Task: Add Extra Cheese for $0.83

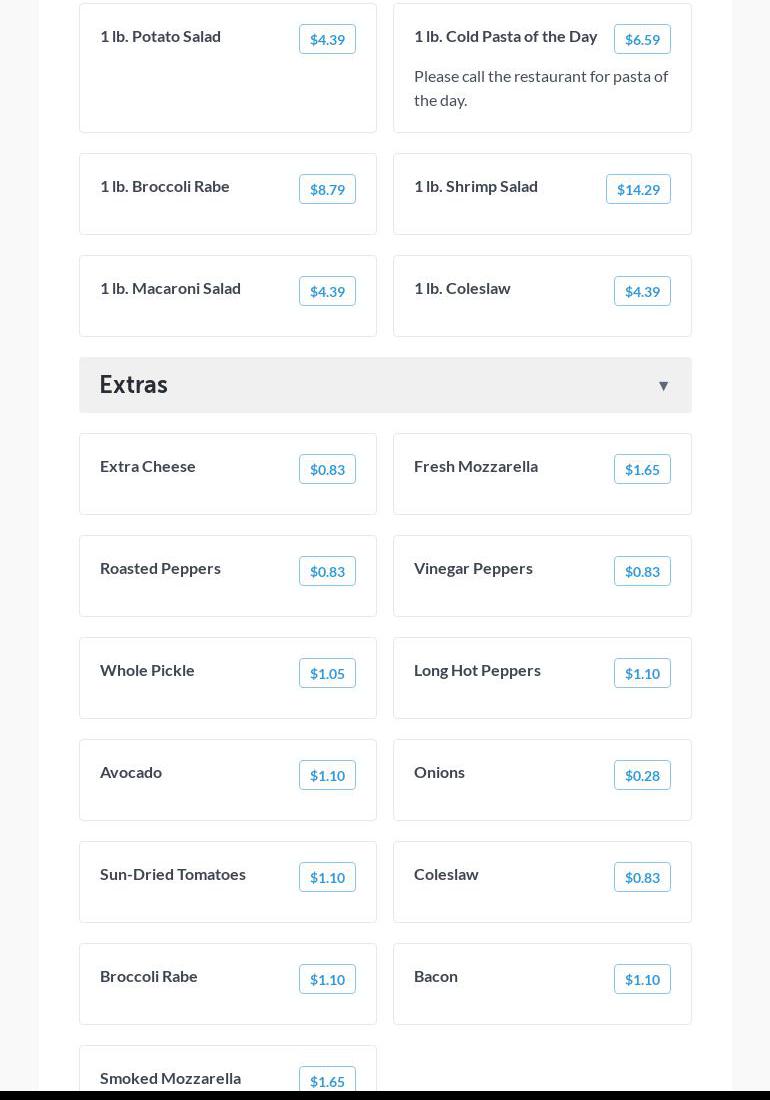Action: [x=327, y=469]
